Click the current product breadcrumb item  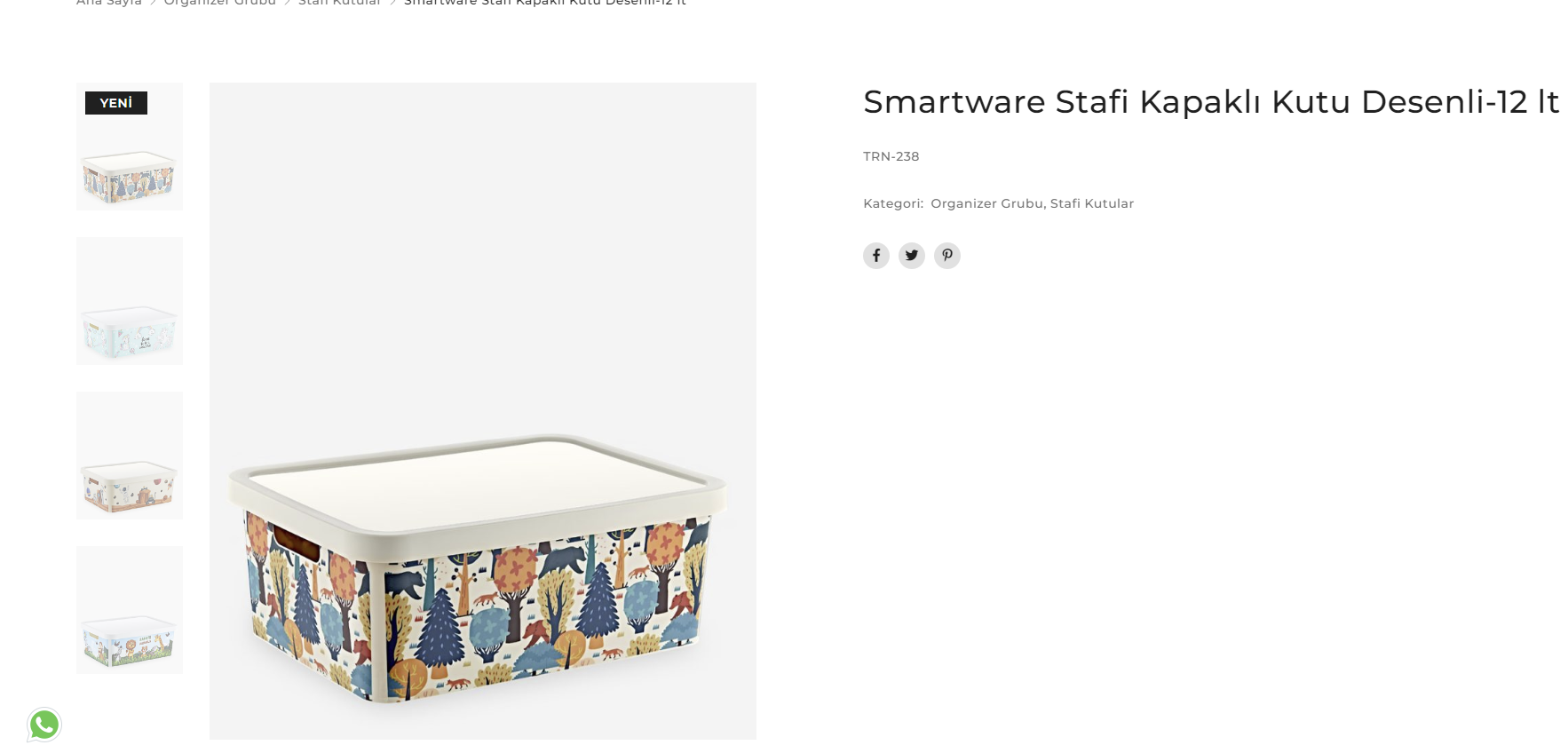click(544, 3)
